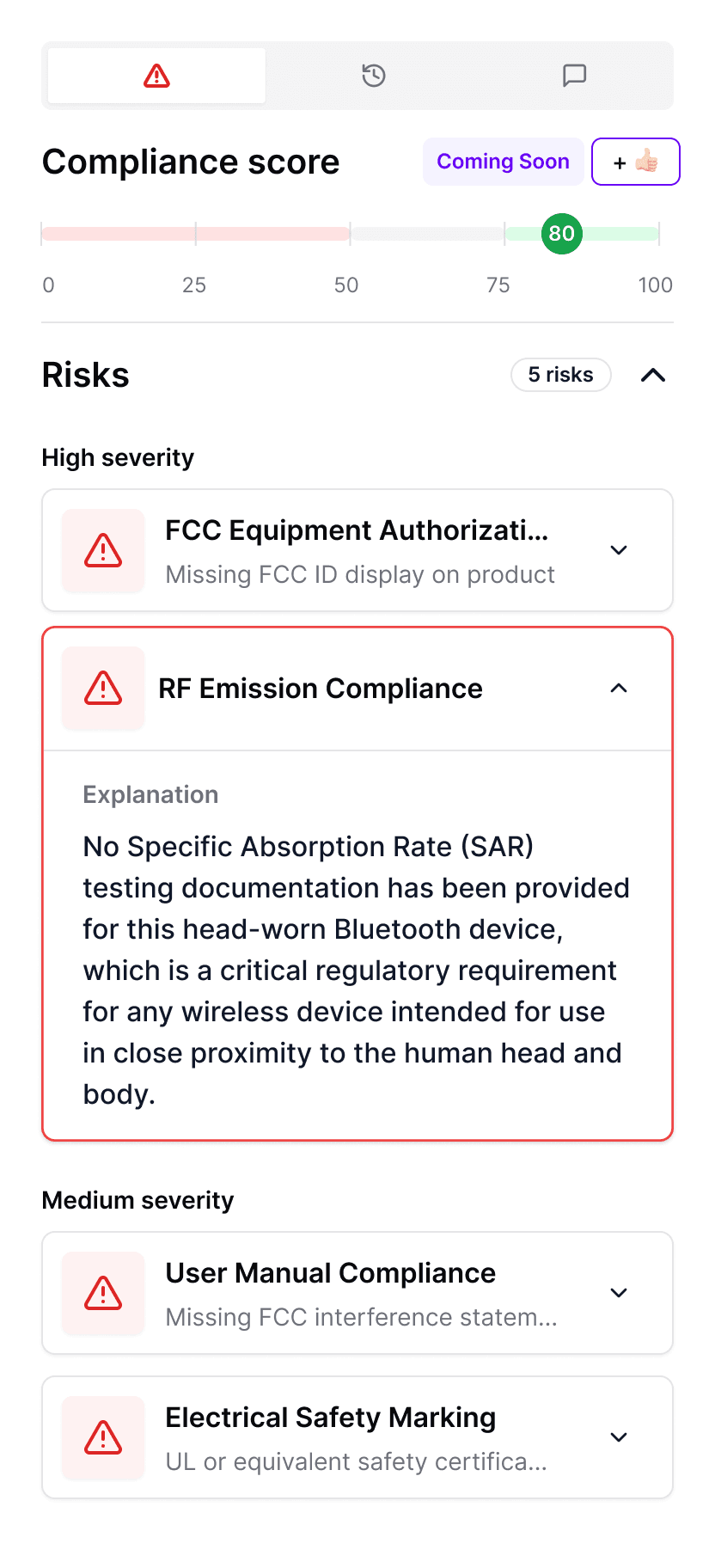The width and height of the screenshot is (715, 1568).
Task: Open comments using the chat bubble icon
Action: tap(573, 76)
